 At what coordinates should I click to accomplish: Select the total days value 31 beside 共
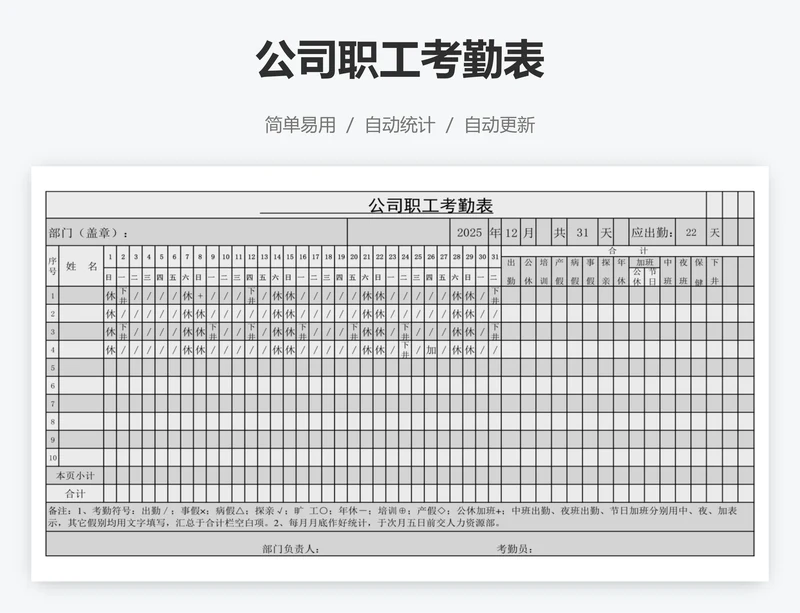click(x=583, y=233)
